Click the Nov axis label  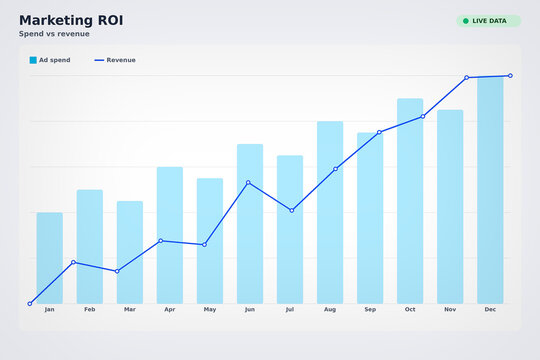[450, 309]
